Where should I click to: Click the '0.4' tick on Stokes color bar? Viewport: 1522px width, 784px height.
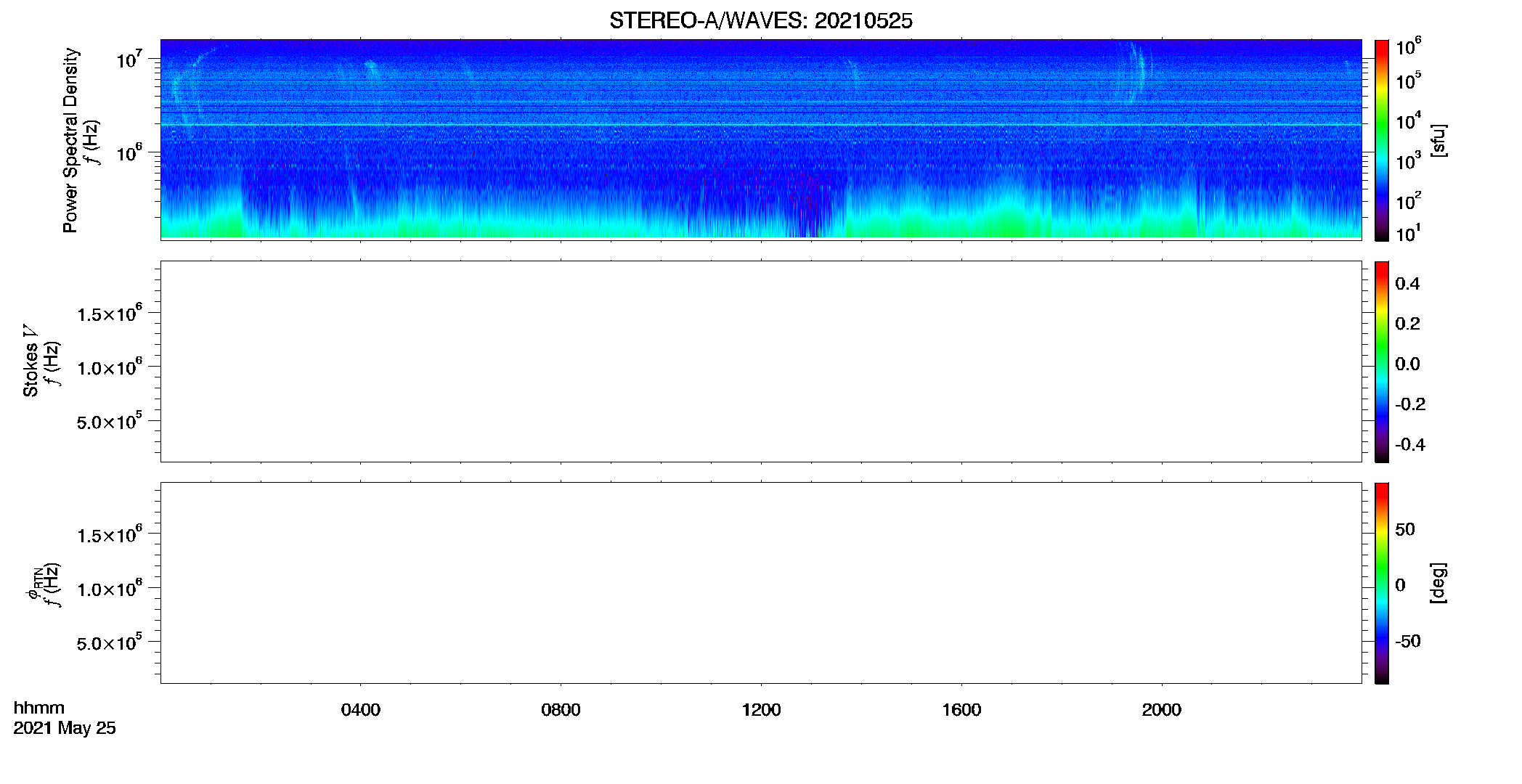[1407, 284]
